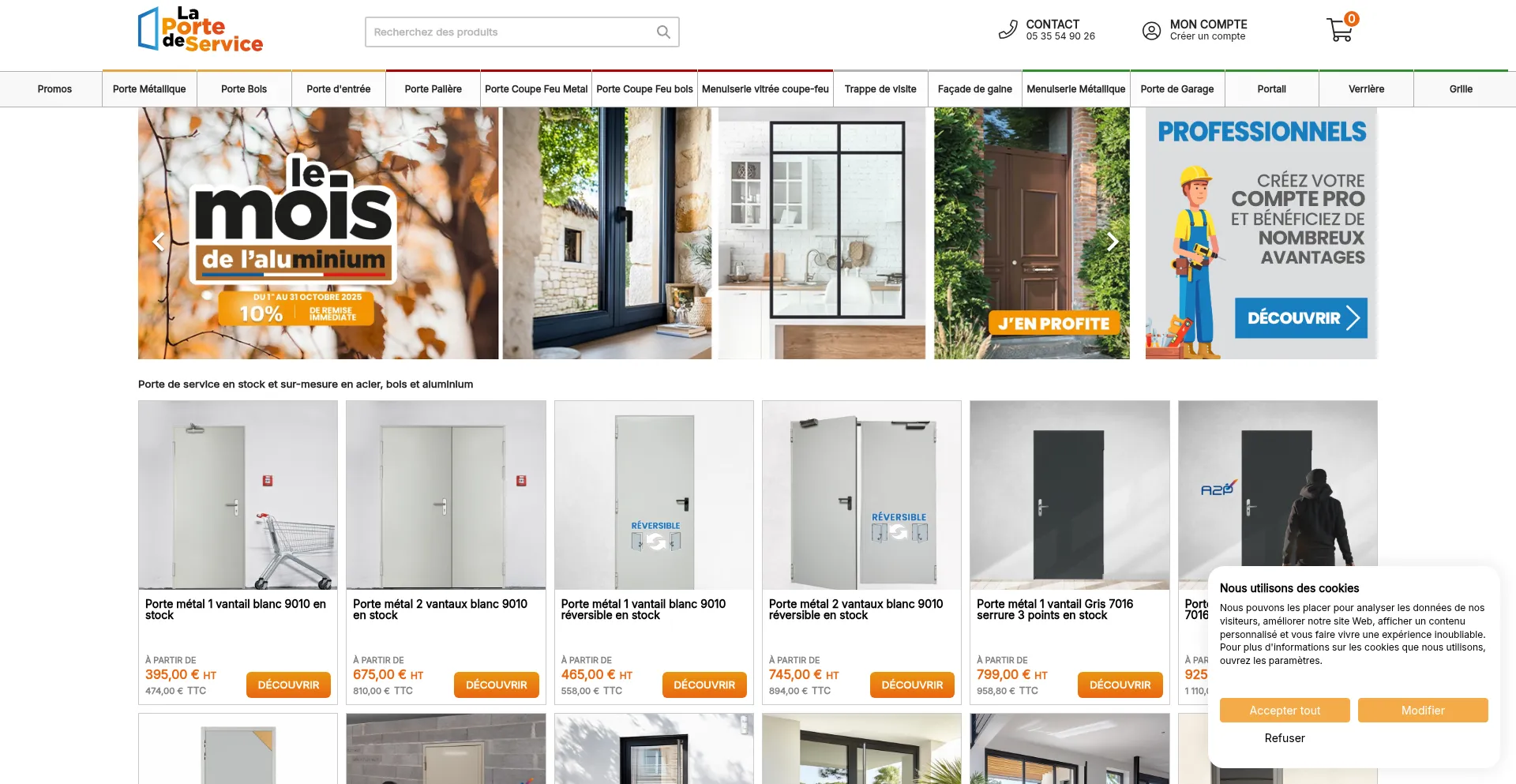
Task: Click the search magnifier icon
Action: (x=663, y=32)
